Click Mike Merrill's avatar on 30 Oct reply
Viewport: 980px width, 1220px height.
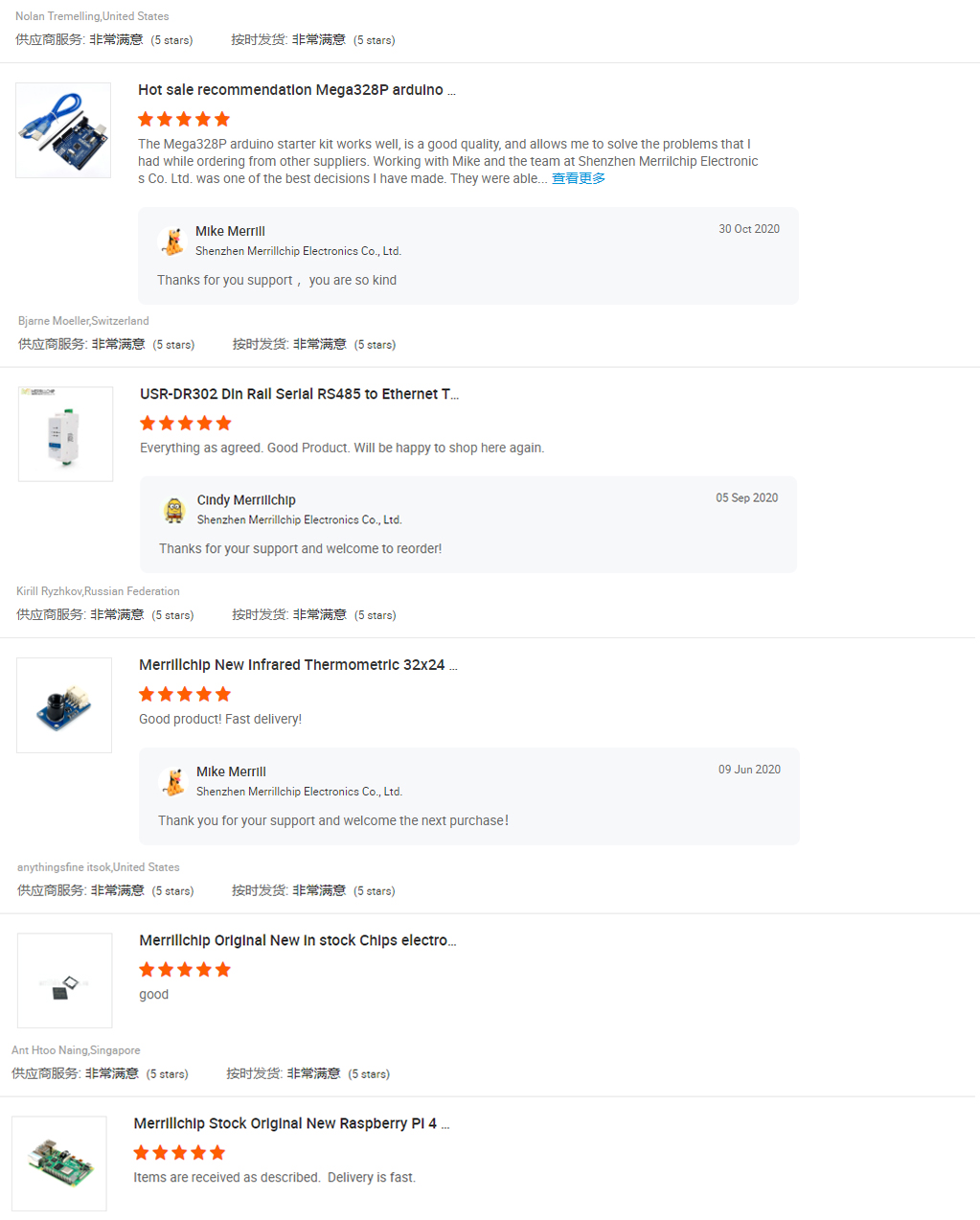[x=172, y=241]
